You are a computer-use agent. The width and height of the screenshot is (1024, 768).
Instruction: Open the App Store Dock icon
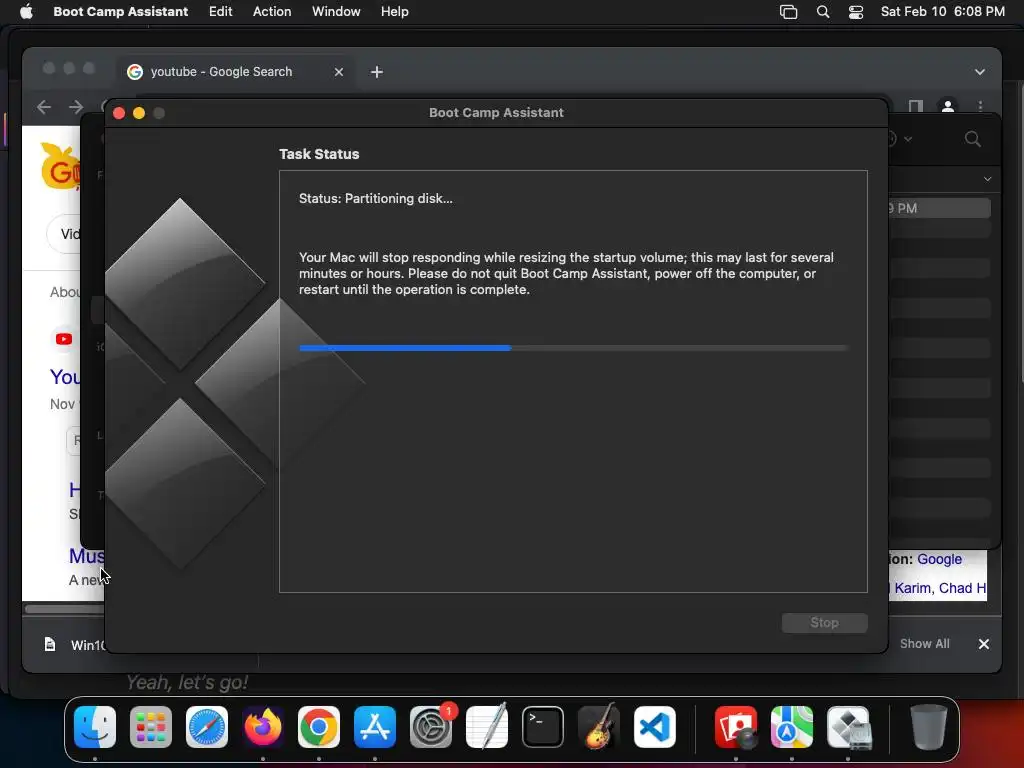tap(375, 727)
